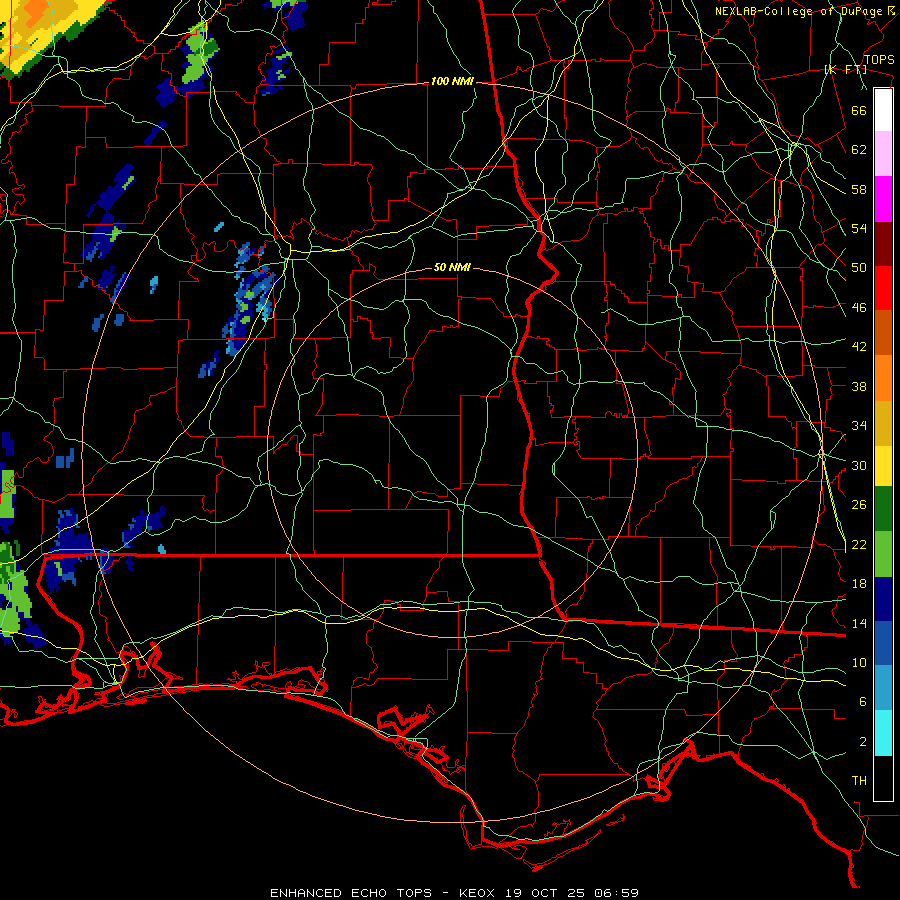Image resolution: width=900 pixels, height=900 pixels.
Task: Select the "30" legend value
Action: coord(859,465)
